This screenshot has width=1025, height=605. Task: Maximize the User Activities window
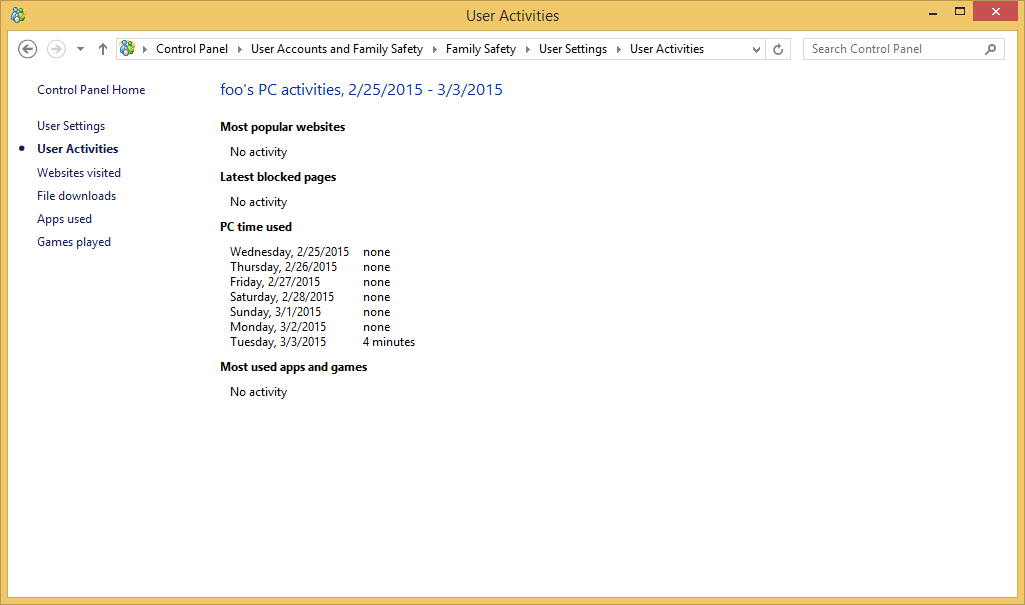pyautogui.click(x=960, y=11)
